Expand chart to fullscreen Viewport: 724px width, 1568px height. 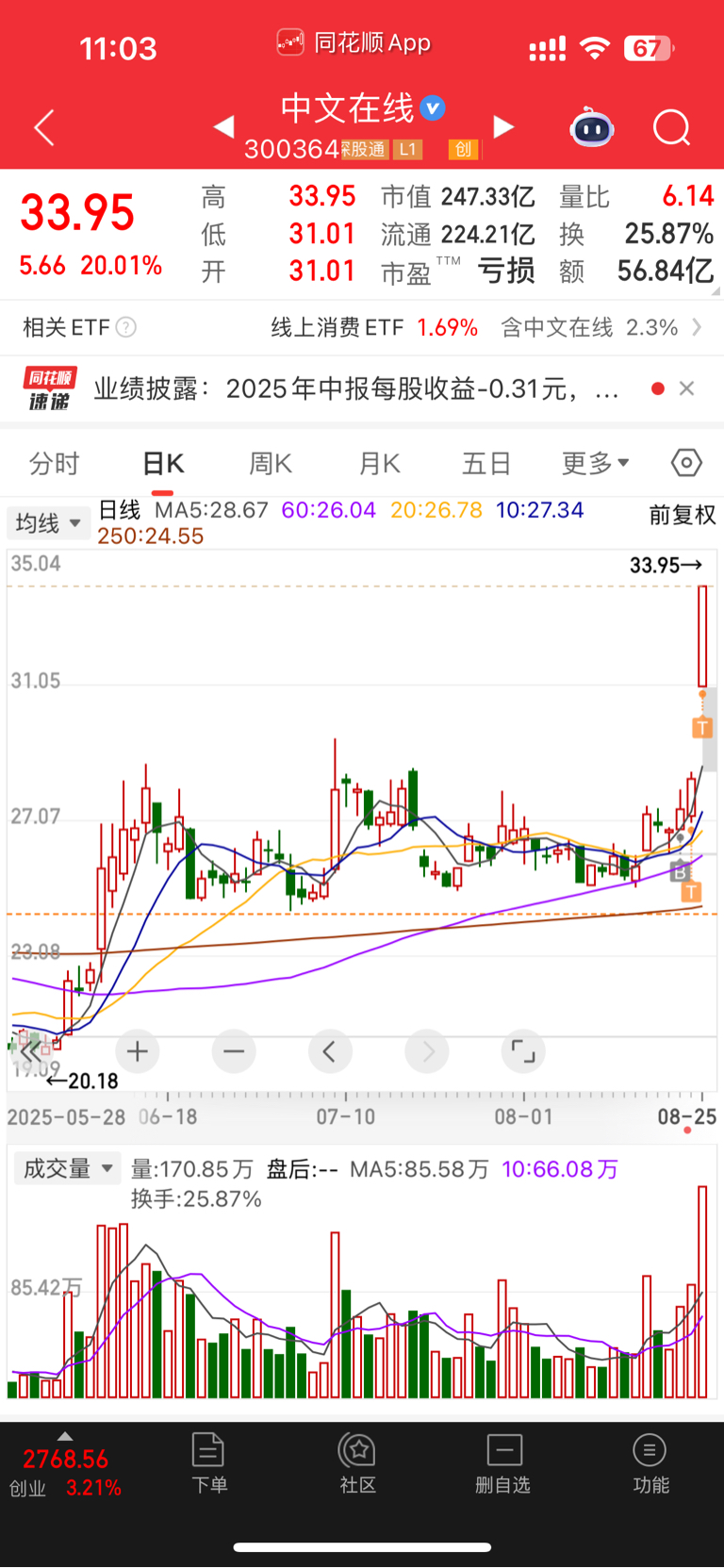tap(523, 1051)
